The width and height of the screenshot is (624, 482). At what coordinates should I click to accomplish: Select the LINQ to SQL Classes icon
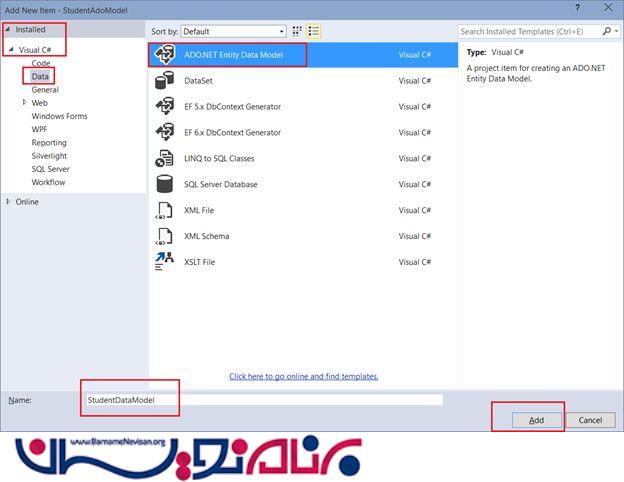pyautogui.click(x=166, y=159)
